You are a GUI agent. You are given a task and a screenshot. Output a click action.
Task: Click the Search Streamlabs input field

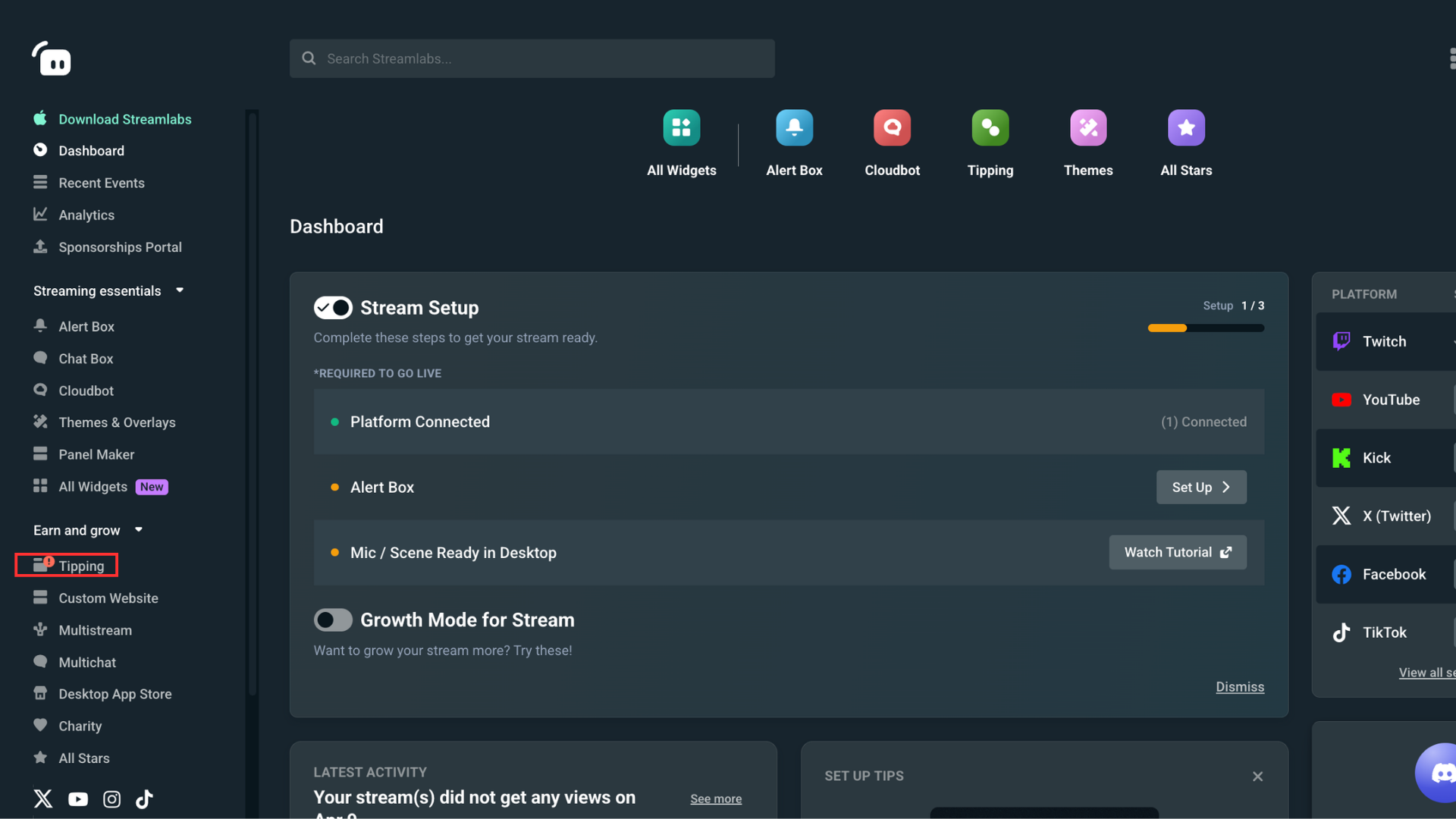pyautogui.click(x=532, y=58)
